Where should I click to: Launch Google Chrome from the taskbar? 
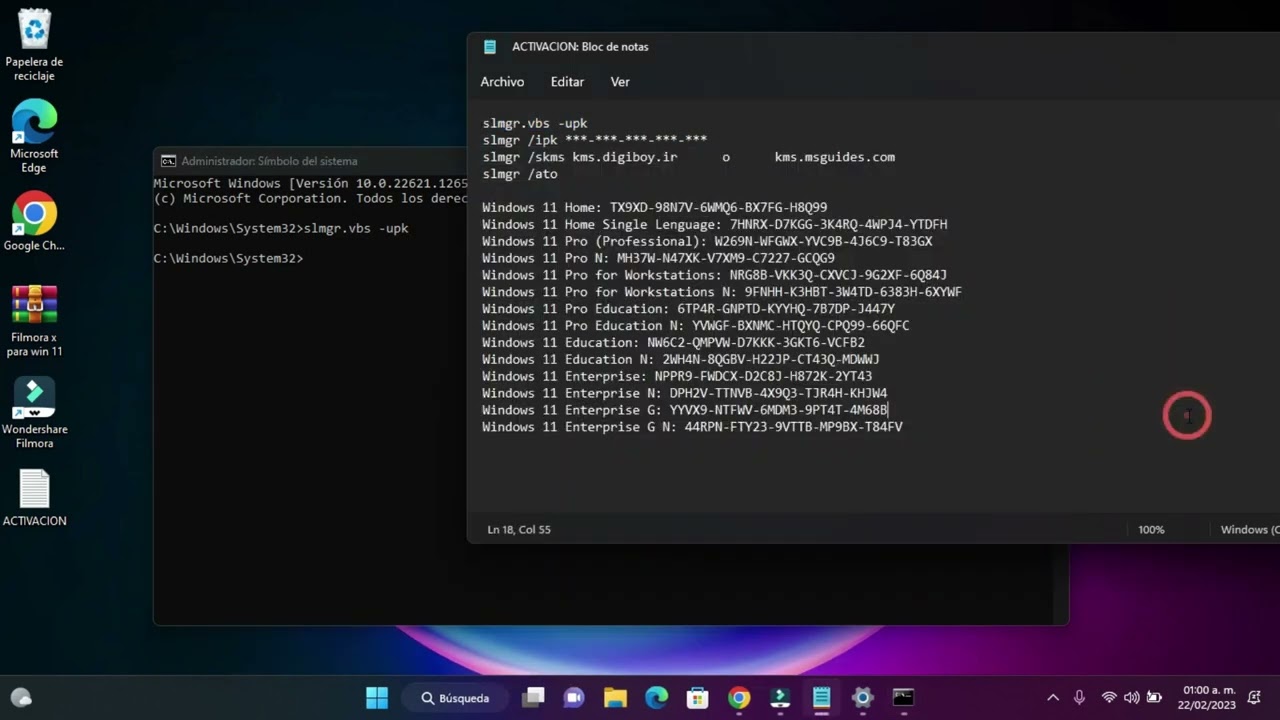click(x=739, y=698)
